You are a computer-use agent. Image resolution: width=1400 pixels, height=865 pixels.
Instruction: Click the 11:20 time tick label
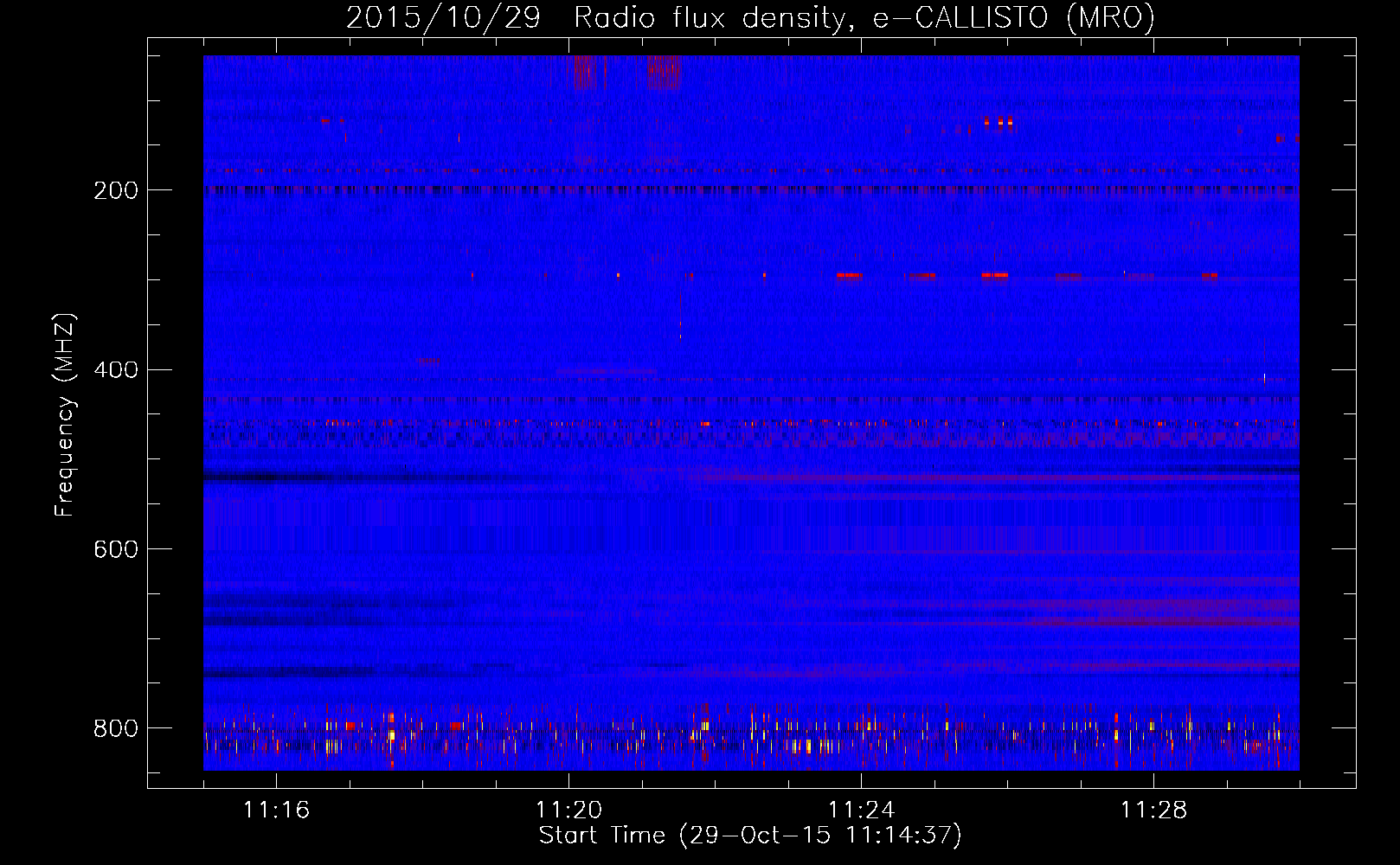(568, 811)
